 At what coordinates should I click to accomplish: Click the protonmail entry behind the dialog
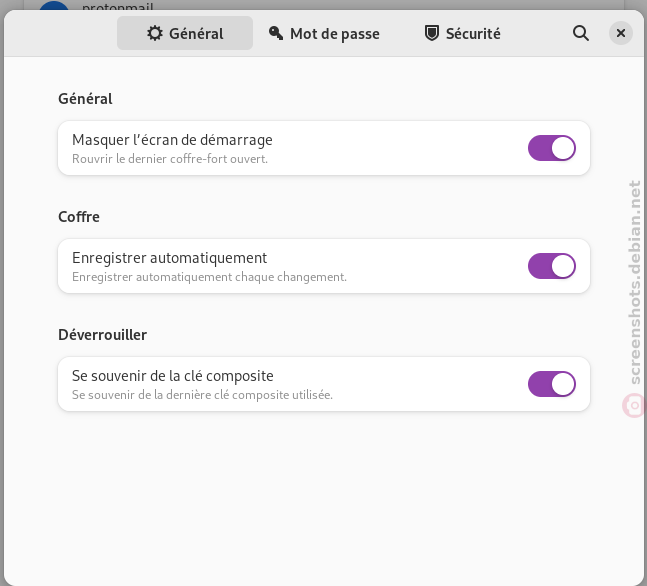[x=118, y=6]
